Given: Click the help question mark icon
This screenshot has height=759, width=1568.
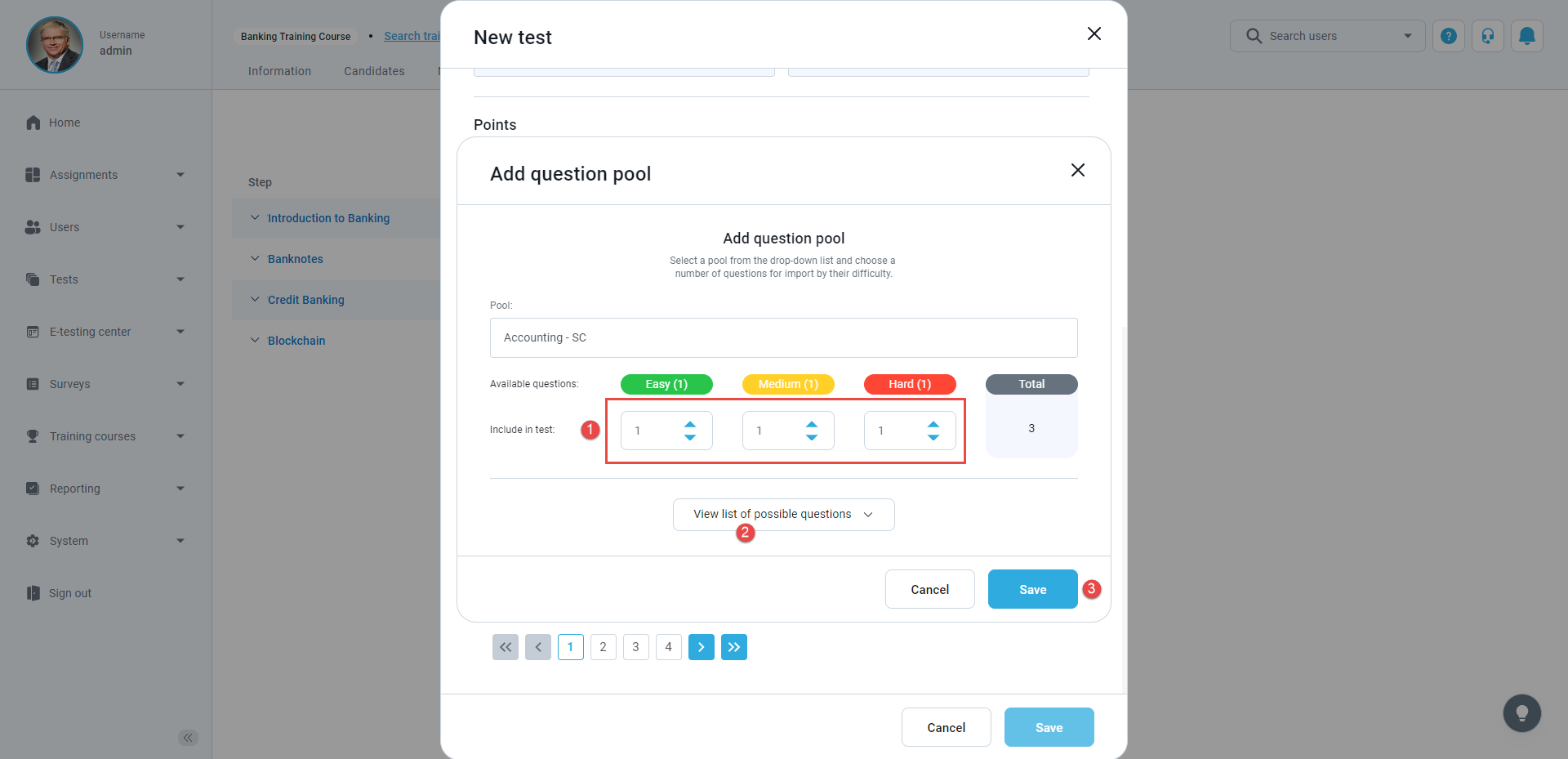Looking at the screenshot, I should click(1449, 36).
